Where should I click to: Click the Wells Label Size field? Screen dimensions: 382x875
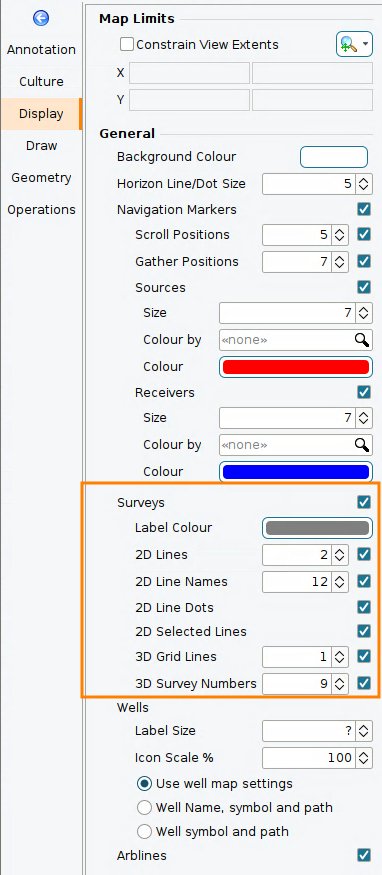click(x=309, y=730)
